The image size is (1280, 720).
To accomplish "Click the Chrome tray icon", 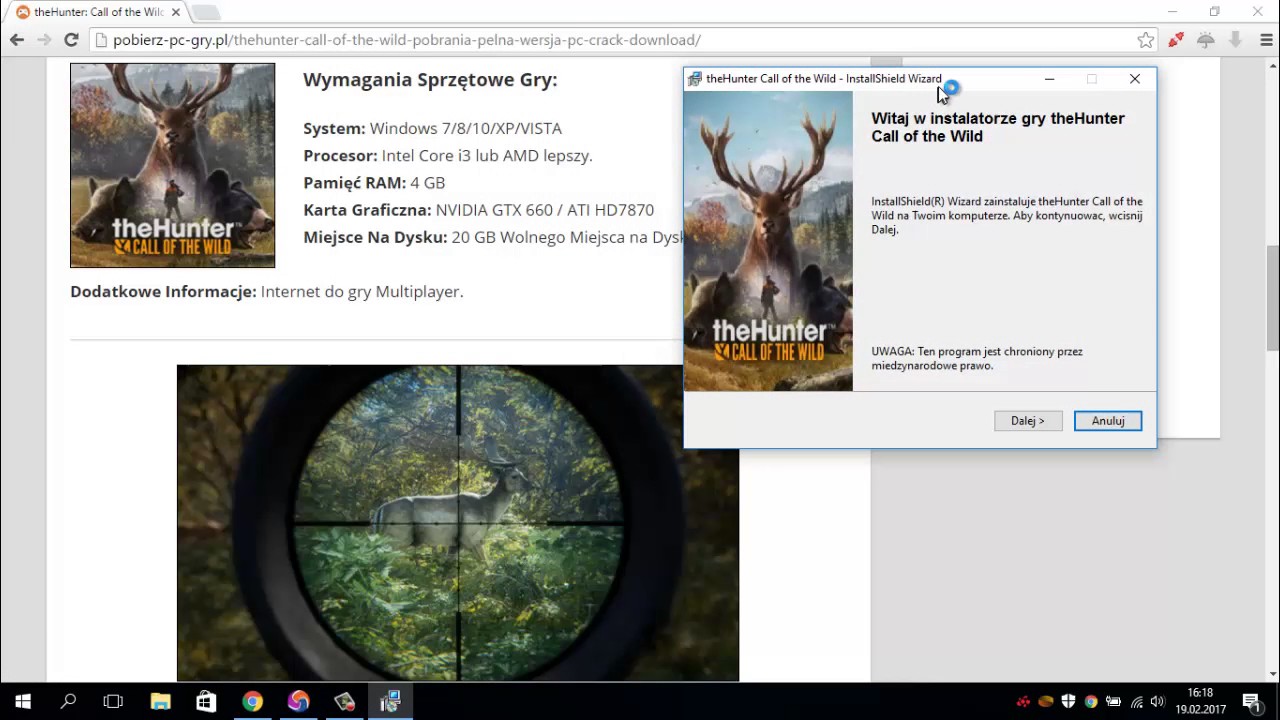I will [1091, 702].
